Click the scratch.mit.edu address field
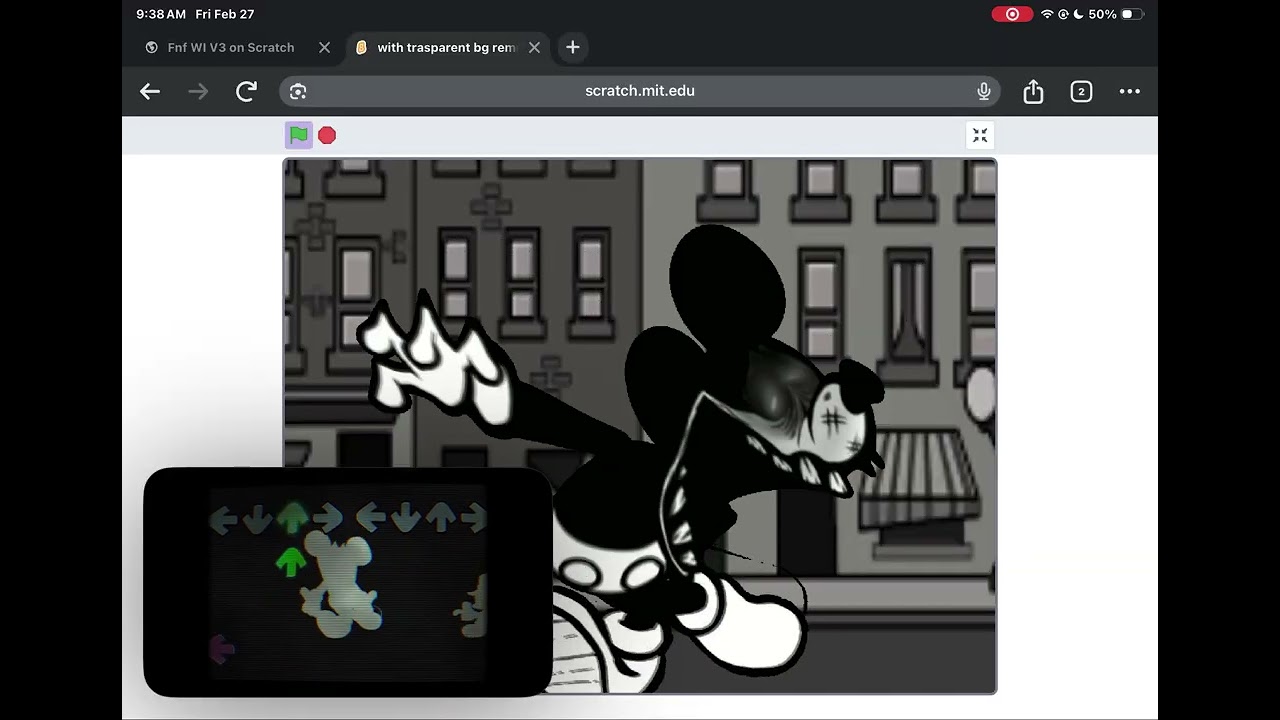 click(x=640, y=91)
